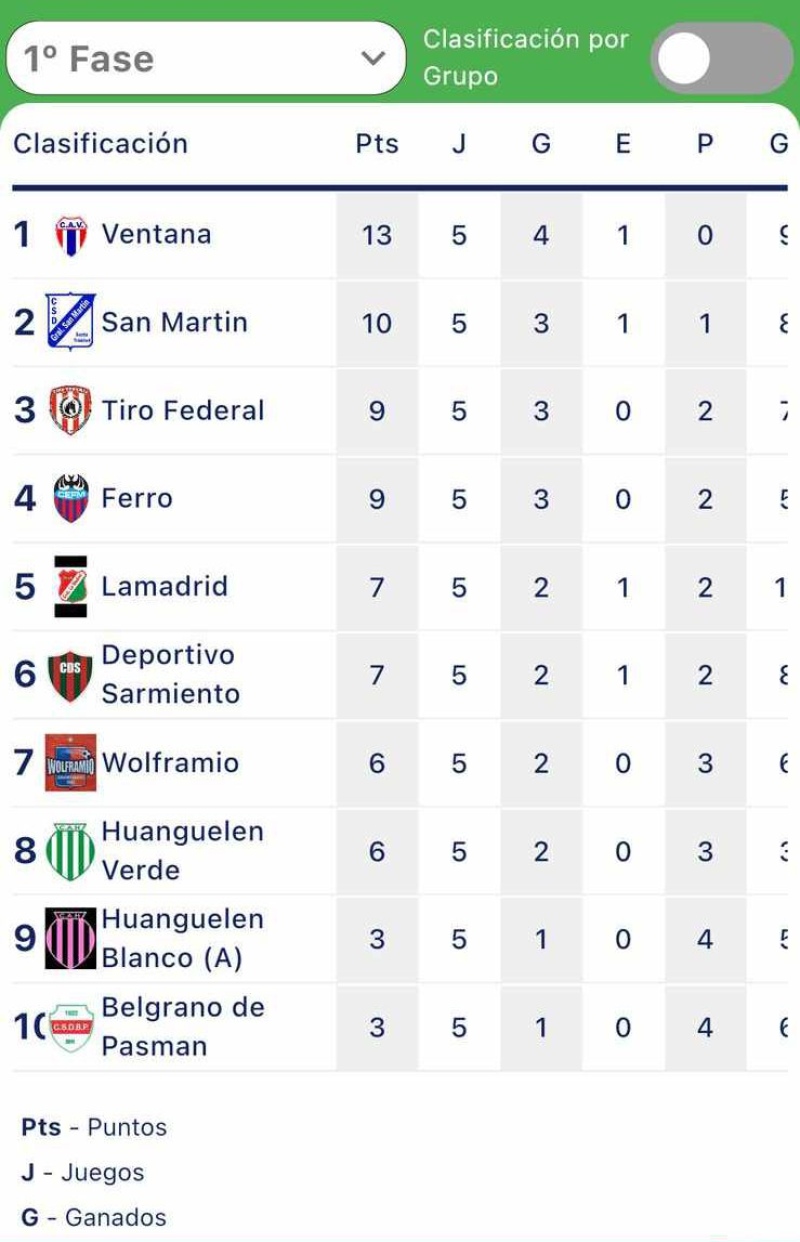Enable the Clasificación por Grupo switch
The height and width of the screenshot is (1242, 800).
click(721, 59)
